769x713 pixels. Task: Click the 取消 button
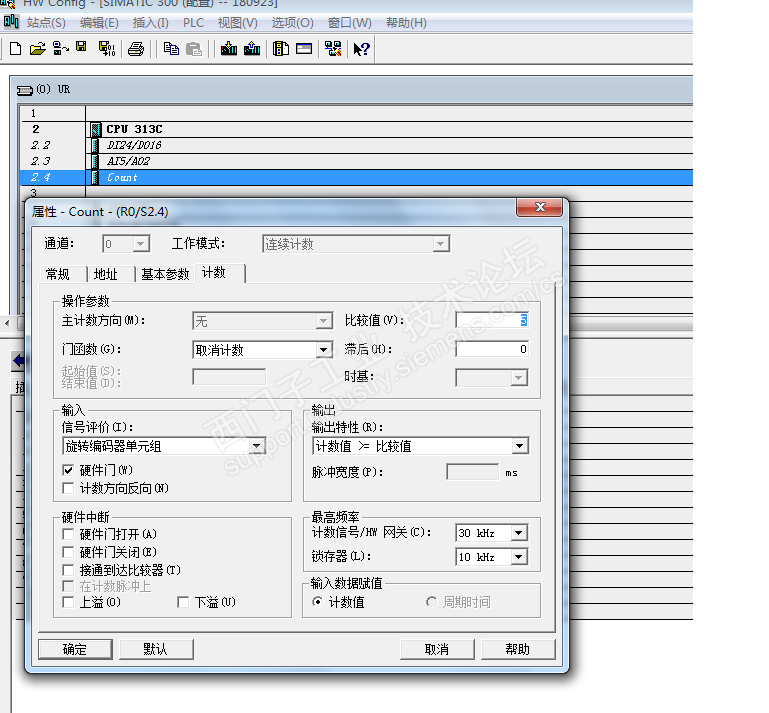click(436, 649)
